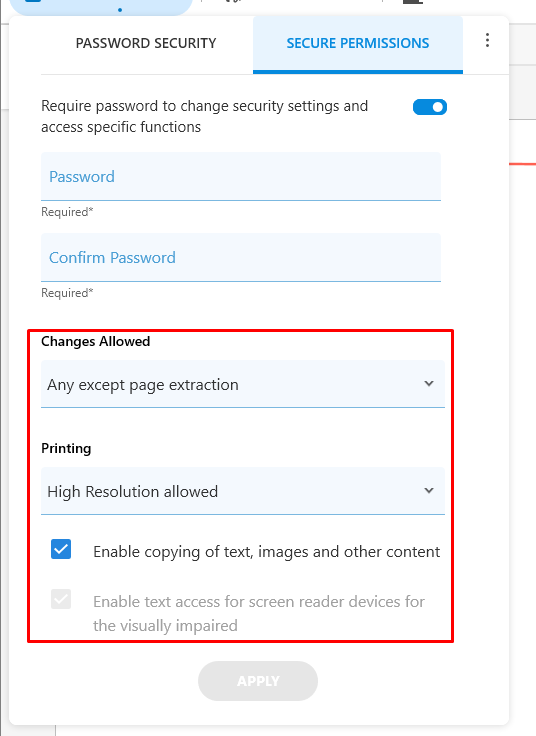Open the Changes Allowed dropdown
Image resolution: width=536 pixels, height=736 pixels.
pyautogui.click(x=243, y=384)
